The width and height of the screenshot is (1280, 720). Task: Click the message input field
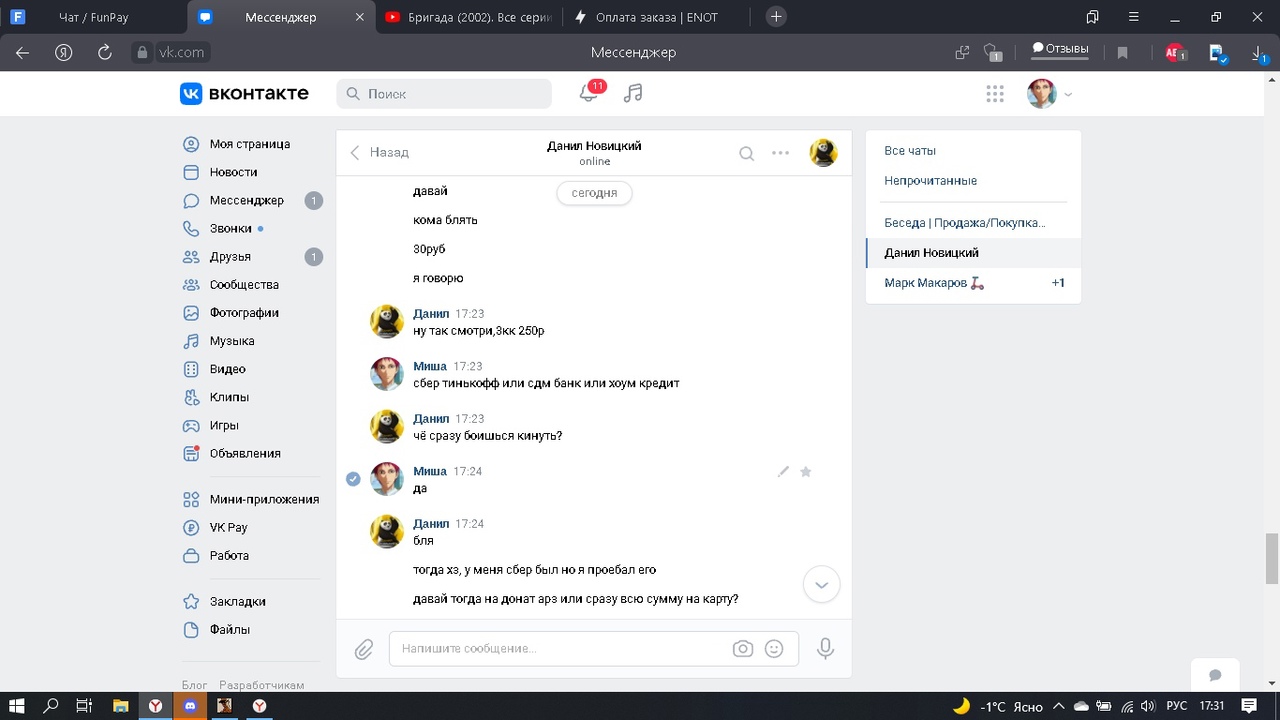point(560,649)
